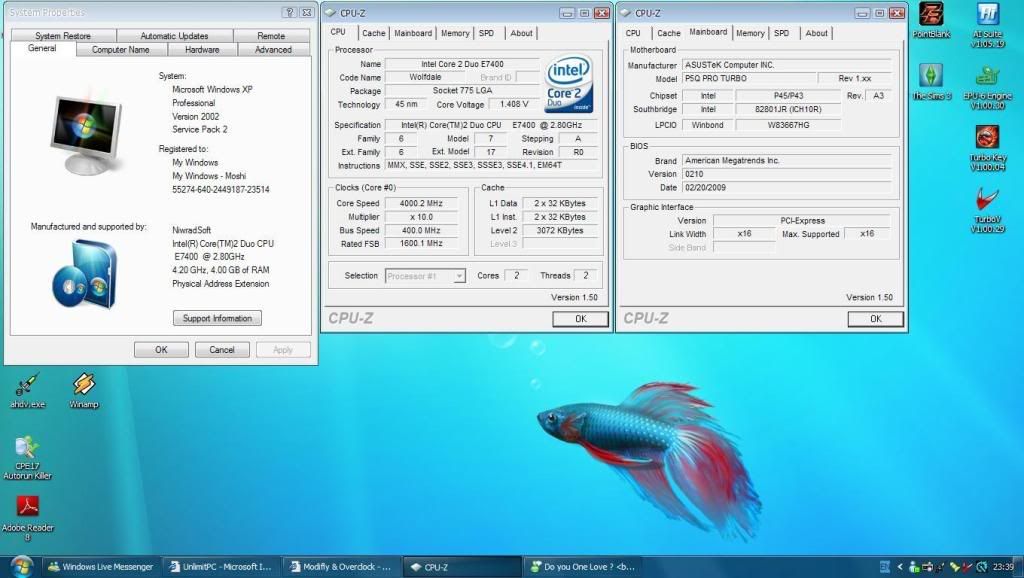
Task: Open the AI Suite desktop shortcut
Action: click(988, 16)
